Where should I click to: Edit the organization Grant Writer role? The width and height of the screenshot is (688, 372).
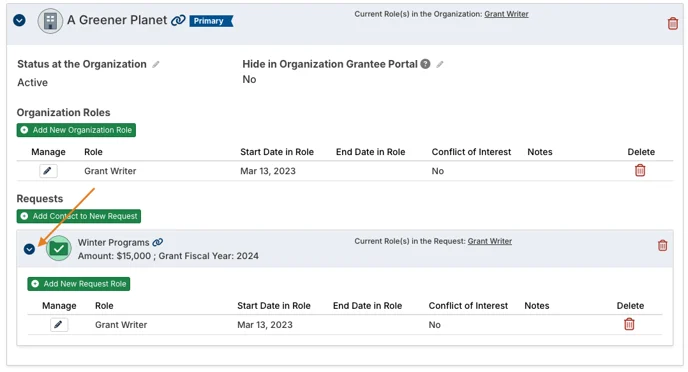coord(48,171)
